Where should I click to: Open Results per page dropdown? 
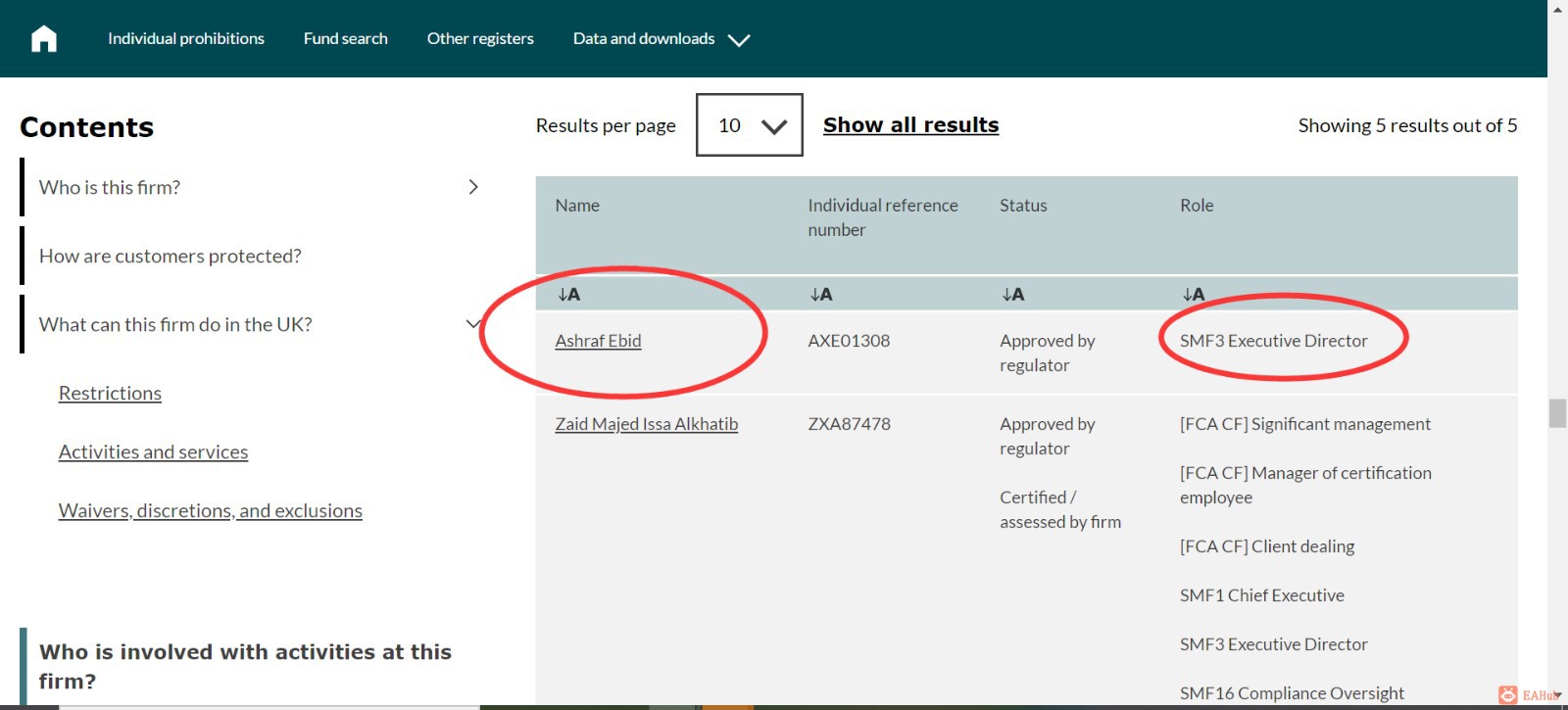pyautogui.click(x=750, y=124)
